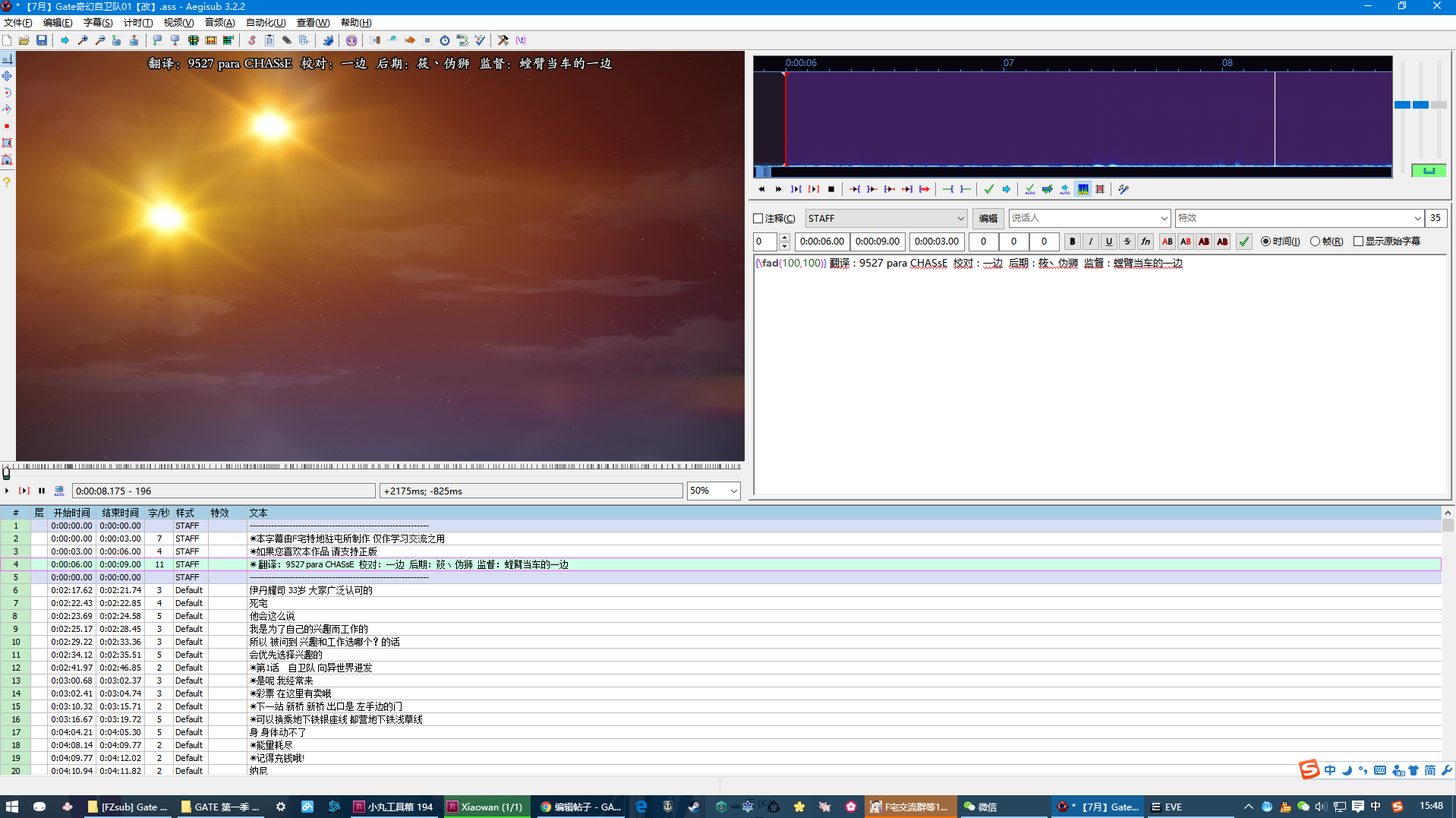Play the video from the playback bar
This screenshot has width=1456, height=818.
(7, 491)
